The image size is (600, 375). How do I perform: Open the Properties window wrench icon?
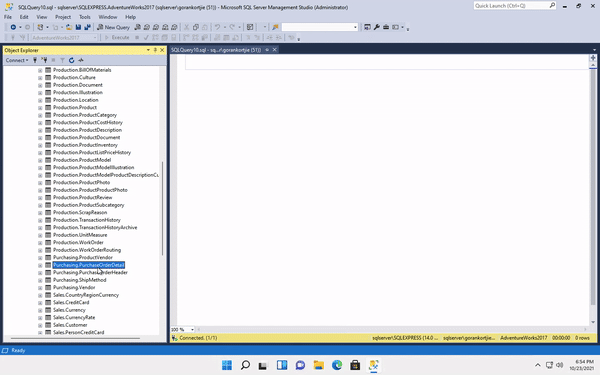pyautogui.click(x=377, y=27)
